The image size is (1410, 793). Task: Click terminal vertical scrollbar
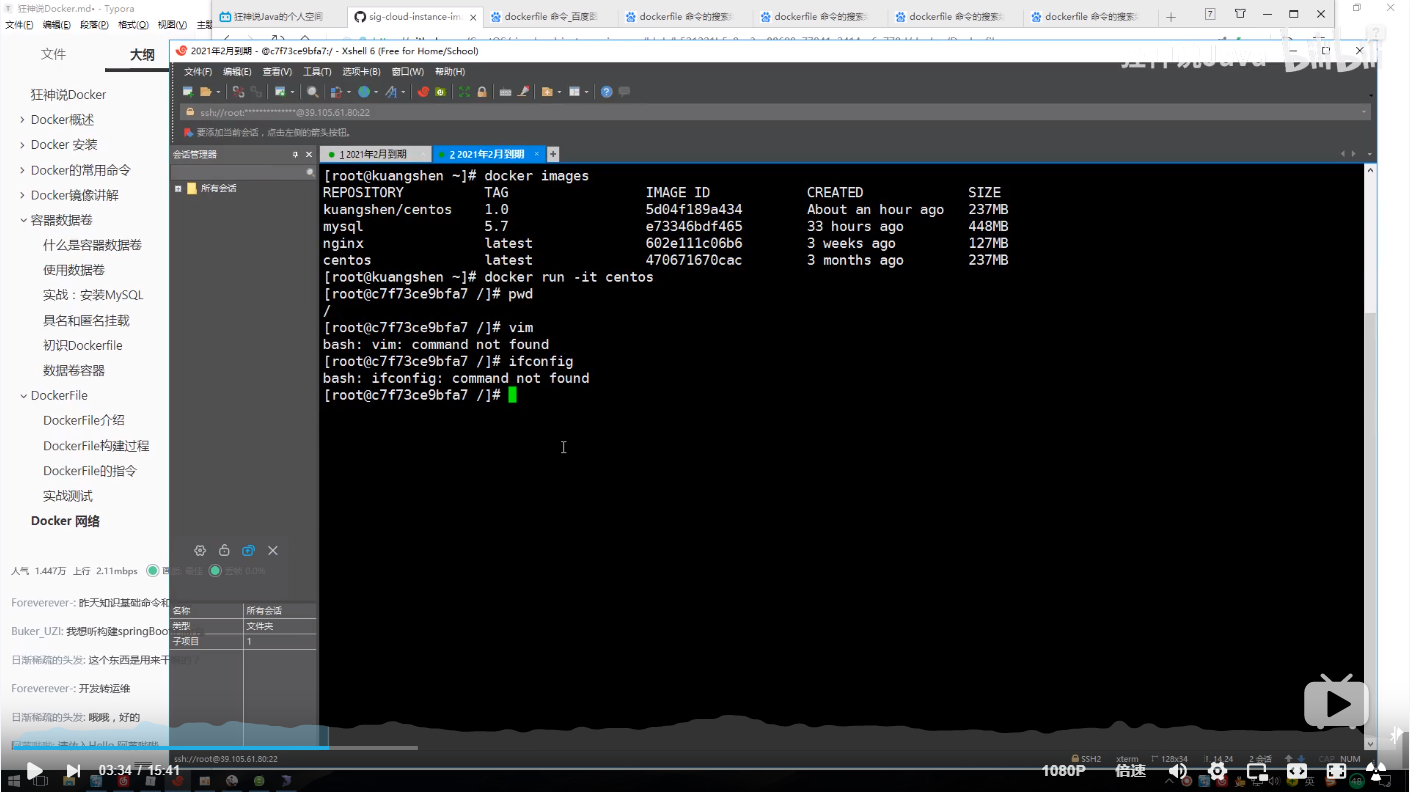point(1370,455)
